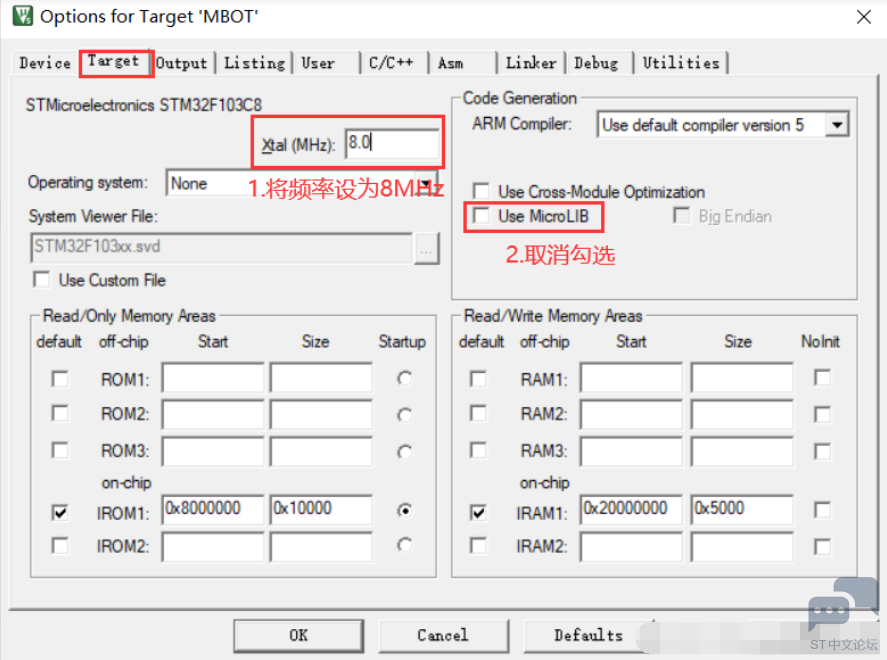Check the RAM3 default checkbox
The height and width of the screenshot is (660, 887).
[x=479, y=450]
